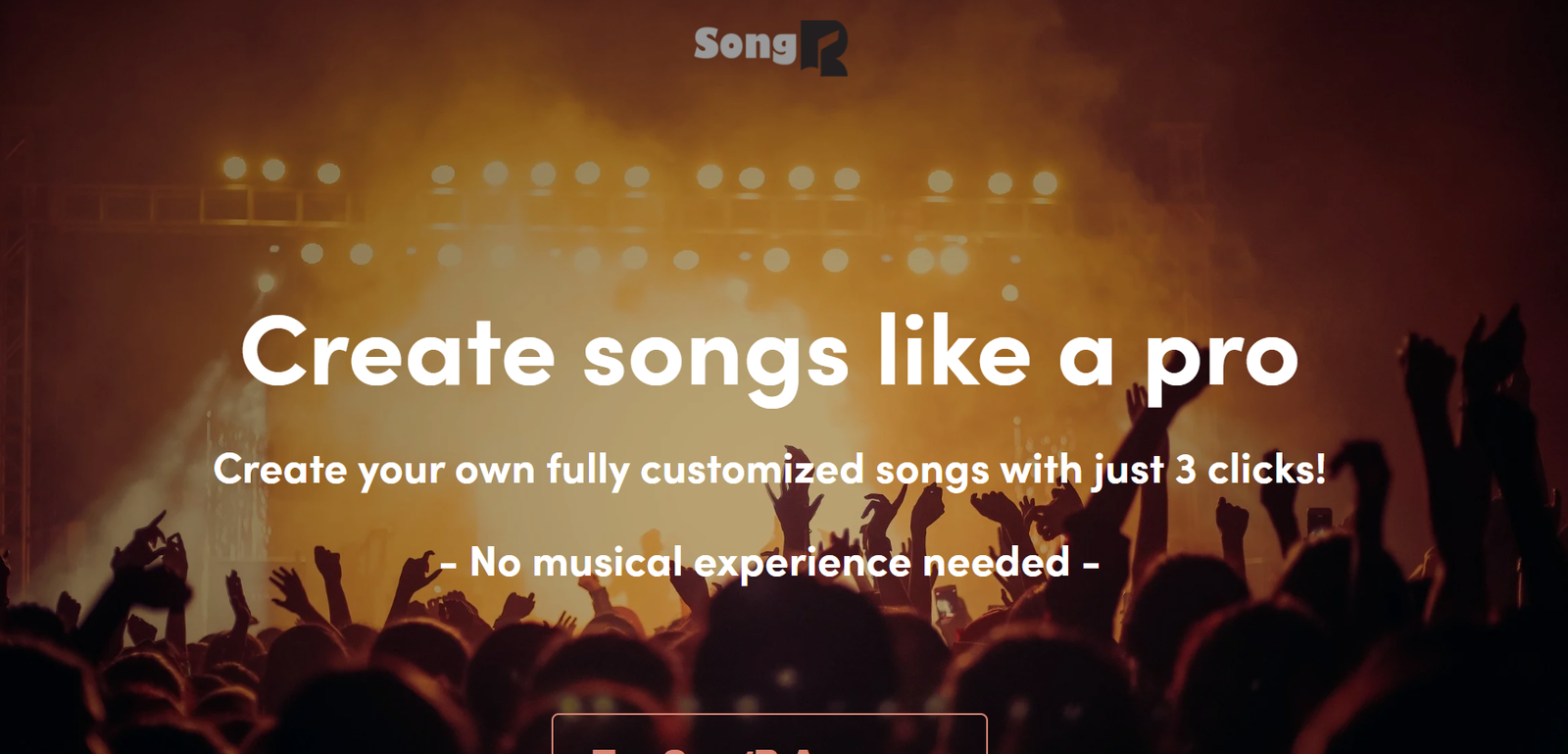This screenshot has height=754, width=1568.
Task: Click the top row of stage spotlights
Action: pyautogui.click(x=637, y=176)
